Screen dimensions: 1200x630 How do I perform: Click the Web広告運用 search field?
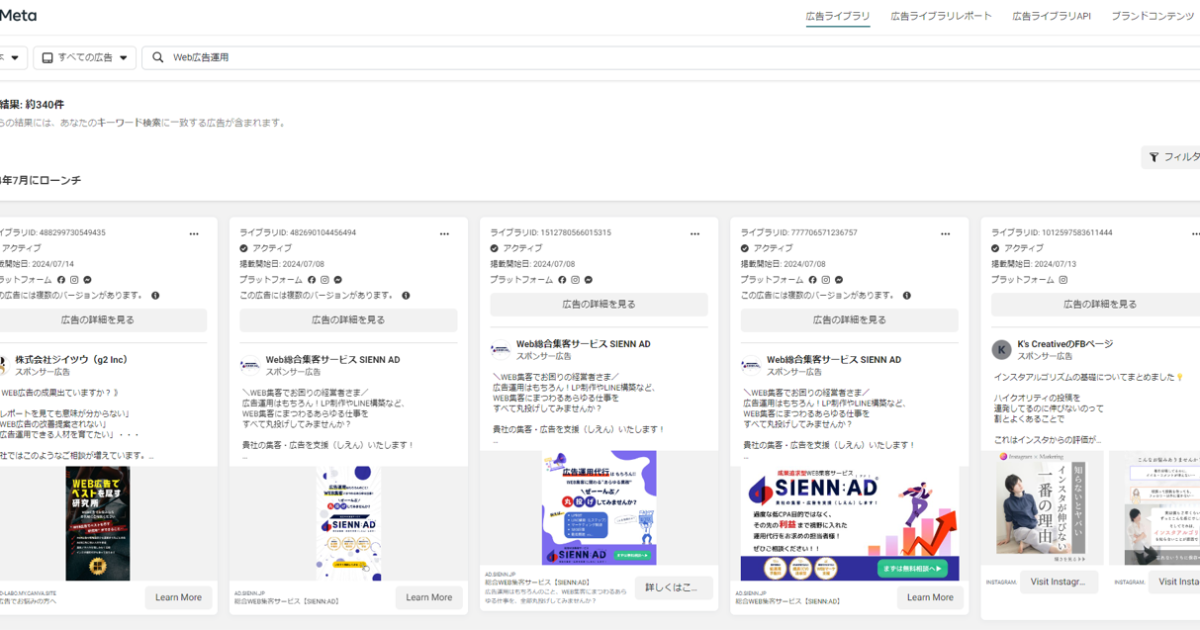(671, 58)
